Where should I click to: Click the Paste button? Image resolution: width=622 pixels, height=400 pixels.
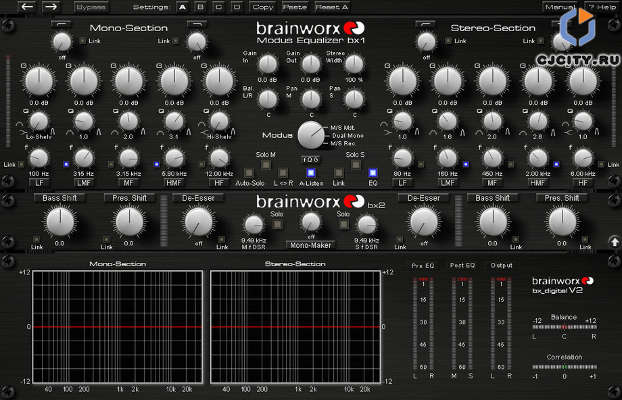[x=295, y=7]
